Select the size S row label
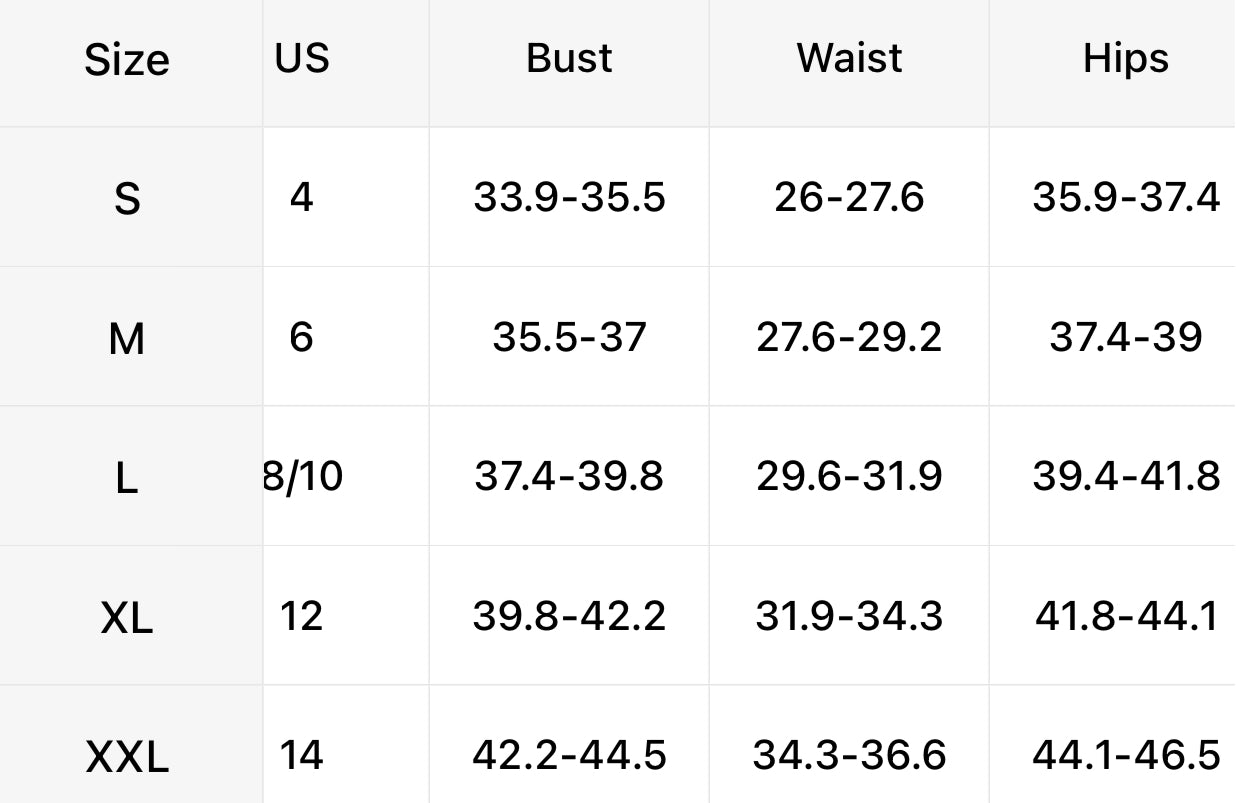1236x803 pixels. [x=127, y=199]
